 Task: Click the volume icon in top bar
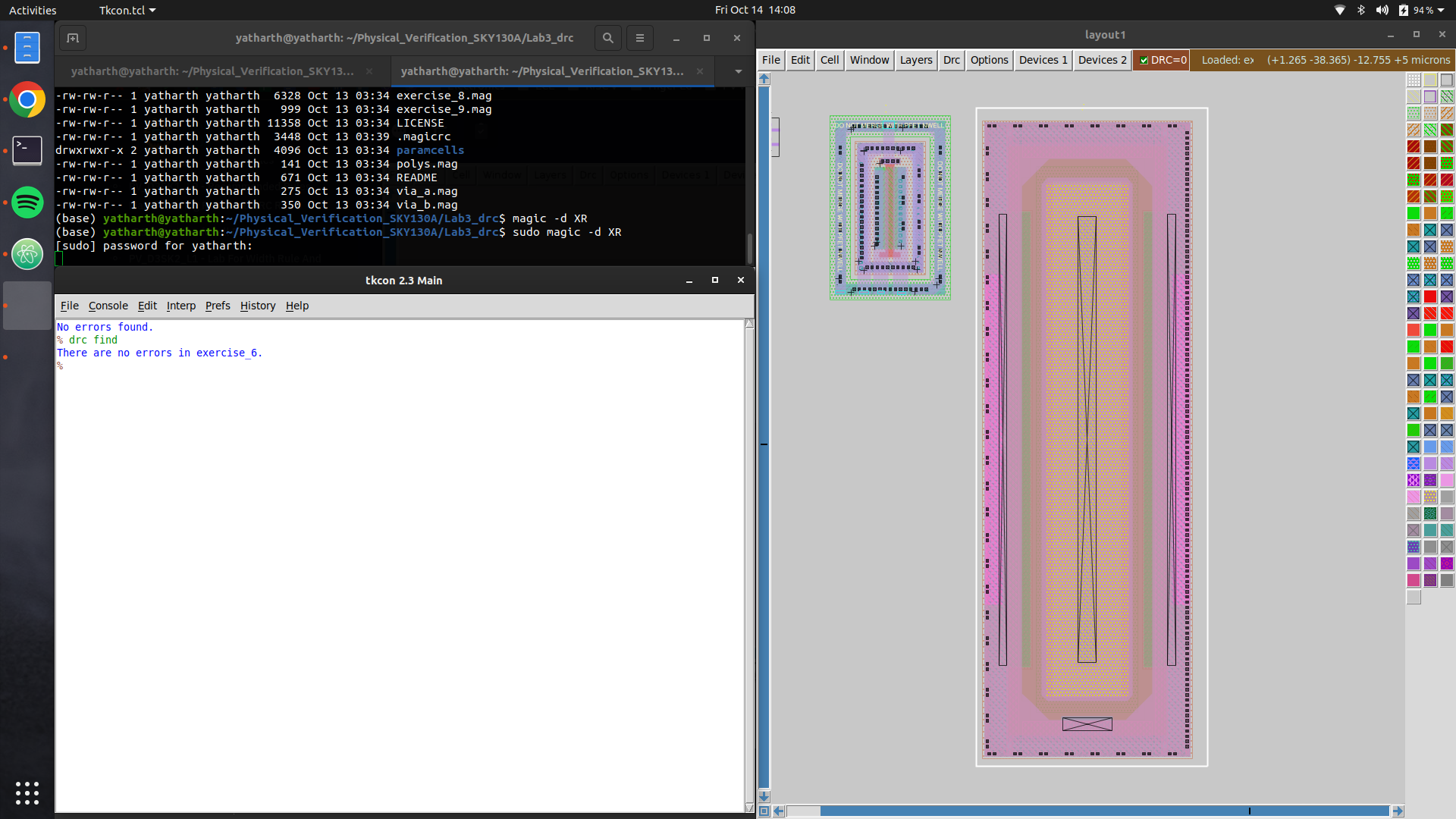point(1382,10)
